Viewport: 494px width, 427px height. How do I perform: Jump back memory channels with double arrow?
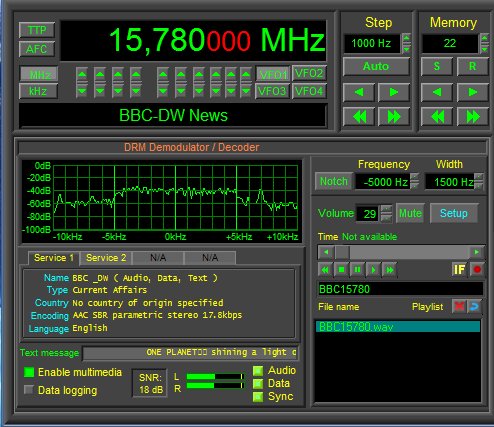437,117
